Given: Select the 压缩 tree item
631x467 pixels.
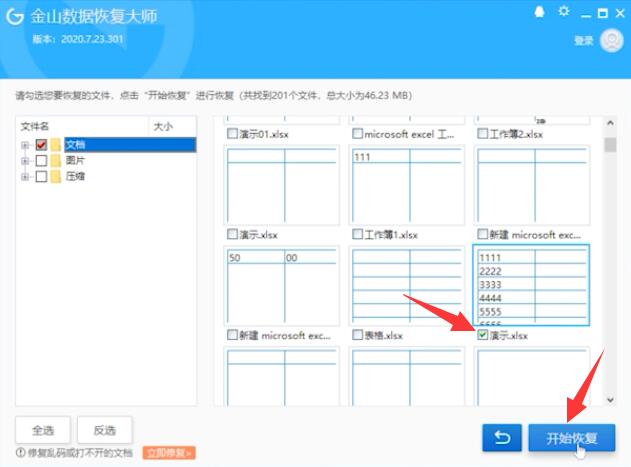Looking at the screenshot, I should (75, 176).
